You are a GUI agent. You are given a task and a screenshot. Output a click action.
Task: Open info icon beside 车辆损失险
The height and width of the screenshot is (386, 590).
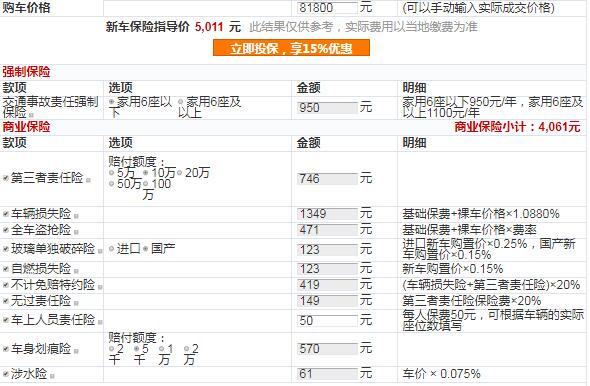76,216
